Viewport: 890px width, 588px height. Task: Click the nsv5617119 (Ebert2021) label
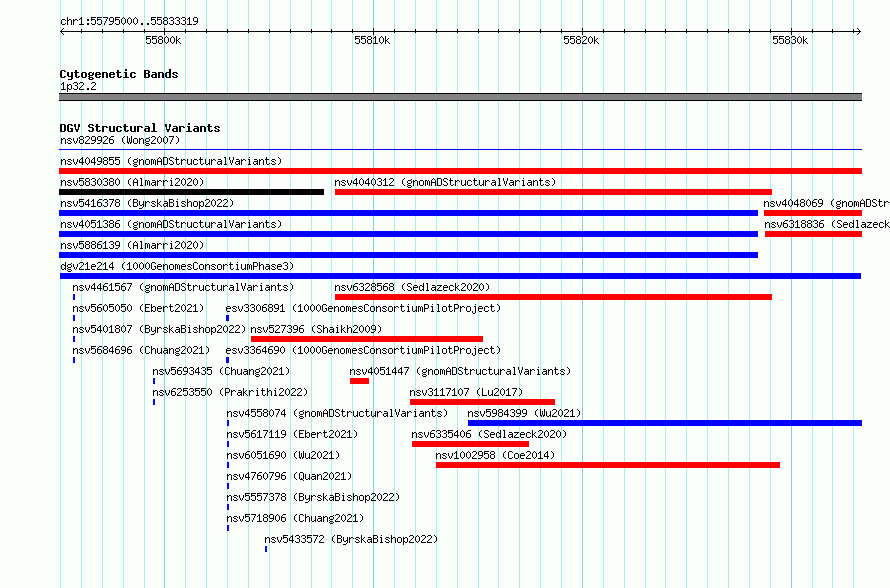tap(292, 434)
